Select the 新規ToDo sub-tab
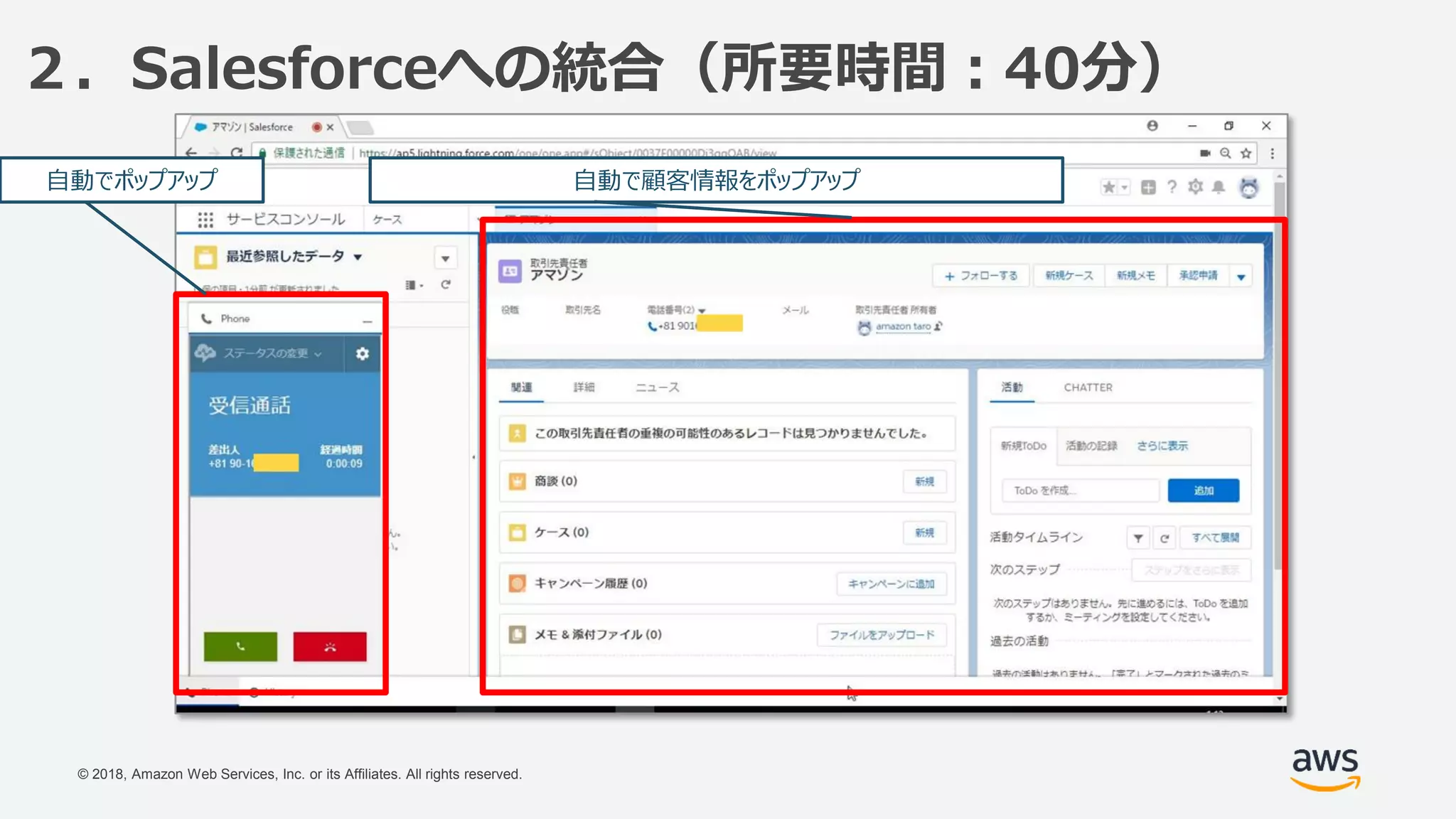This screenshot has height=819, width=1456. [x=1024, y=446]
